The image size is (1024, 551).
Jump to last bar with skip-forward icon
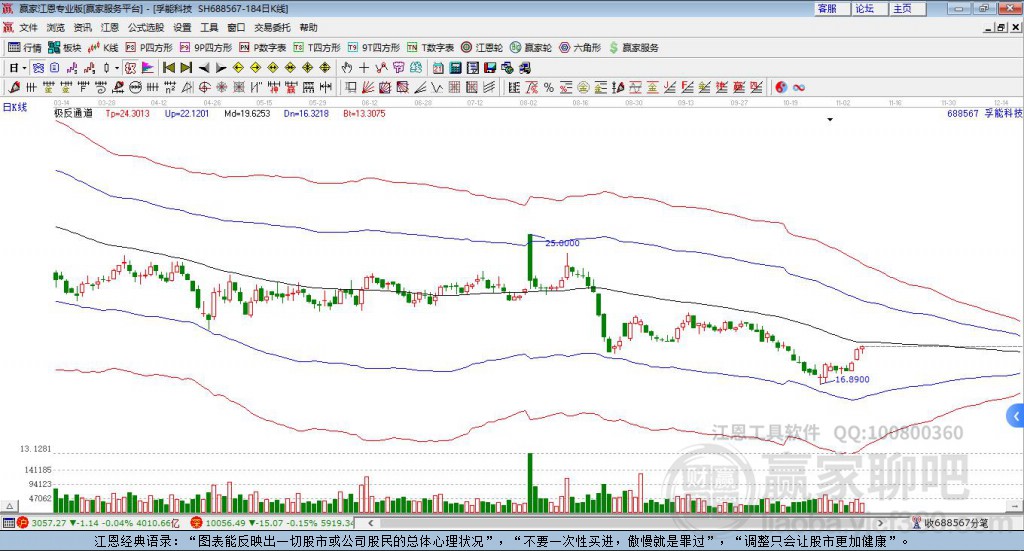pos(186,68)
